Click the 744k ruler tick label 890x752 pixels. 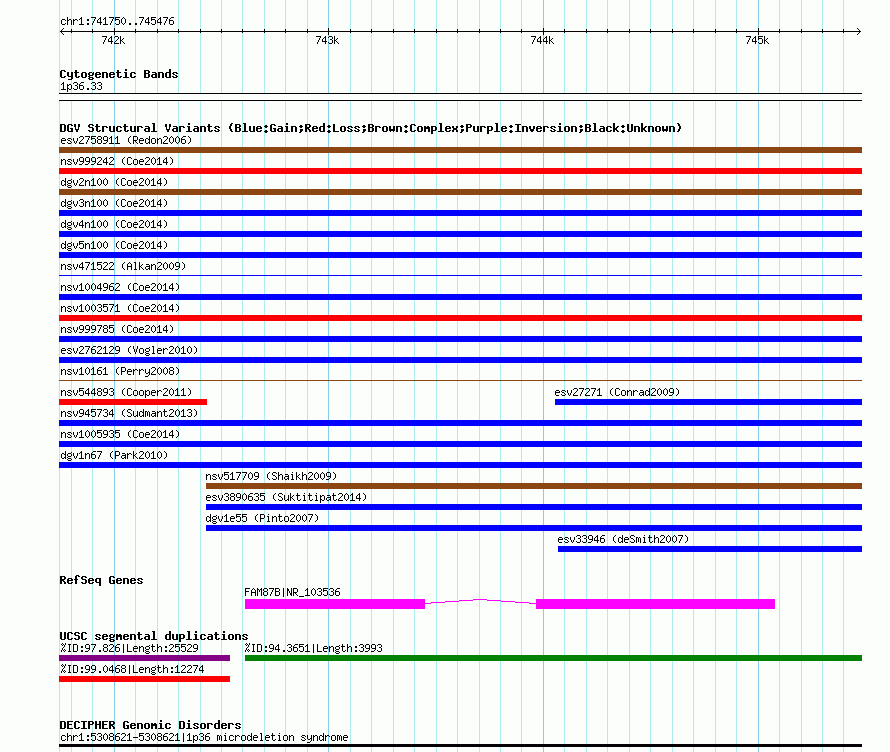(542, 40)
